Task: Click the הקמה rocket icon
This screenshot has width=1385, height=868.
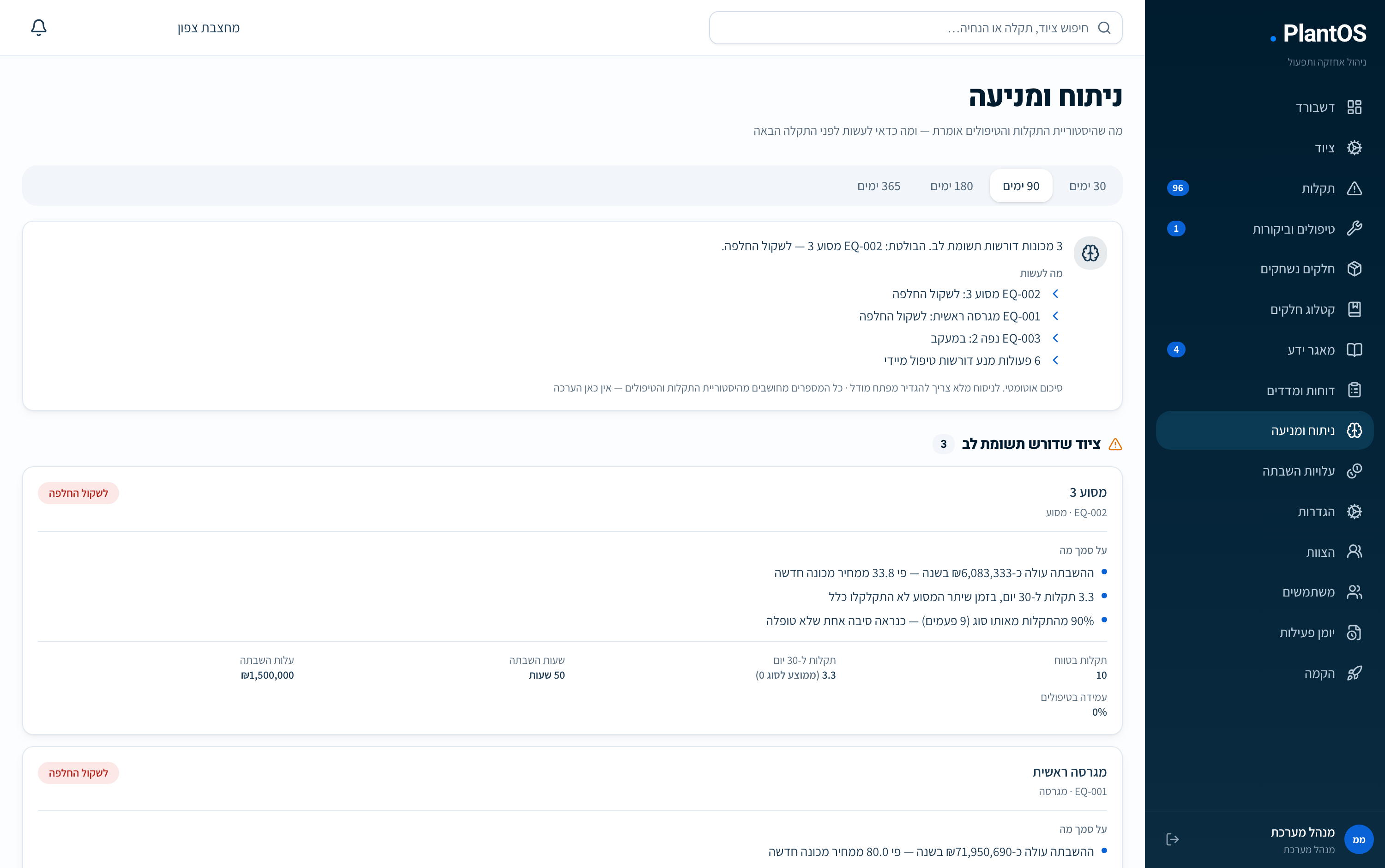Action: [1355, 673]
